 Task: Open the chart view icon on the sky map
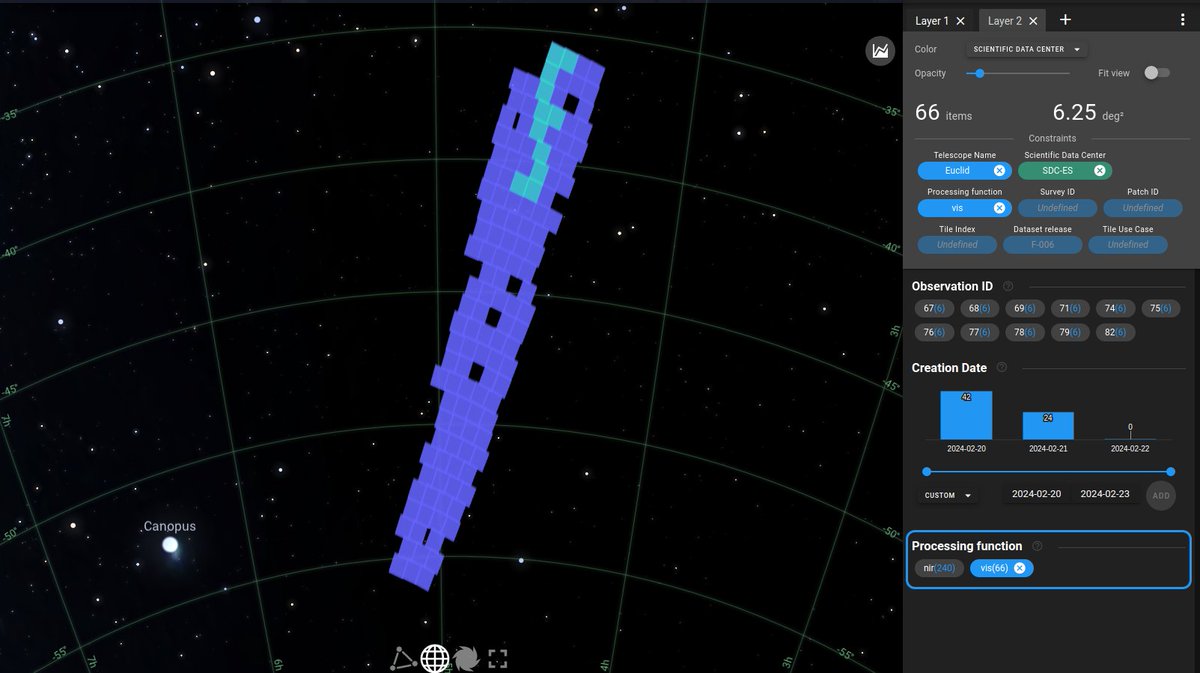(880, 51)
